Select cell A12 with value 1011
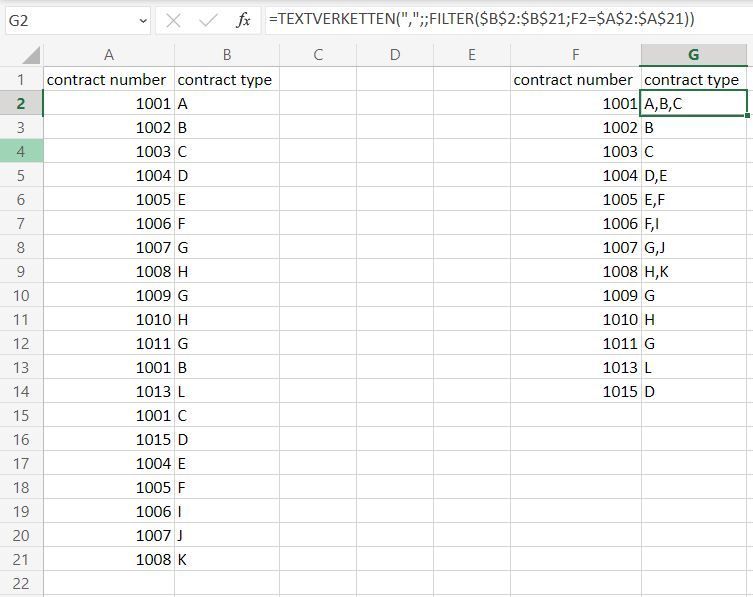 109,343
